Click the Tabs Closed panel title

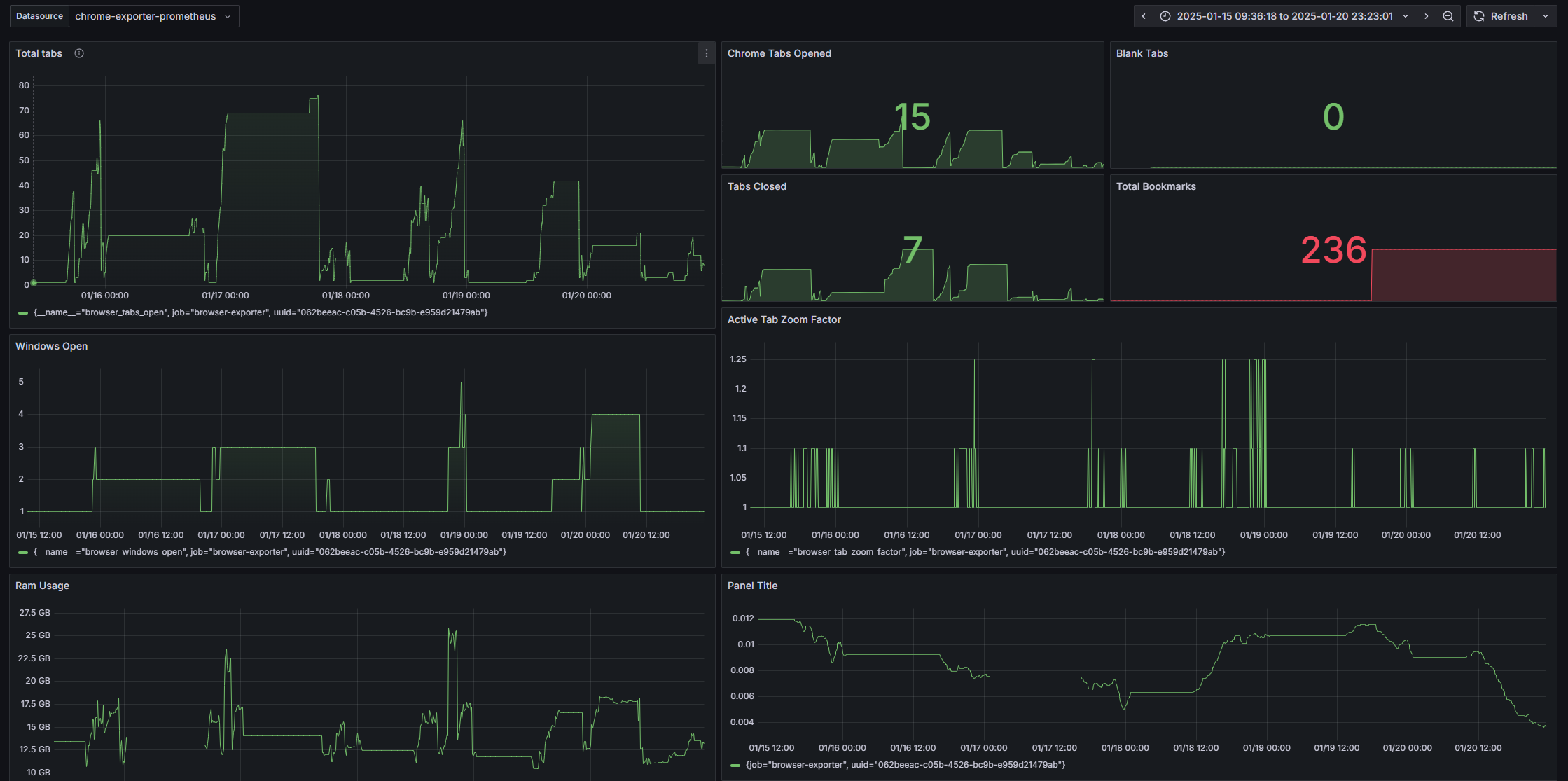click(756, 186)
